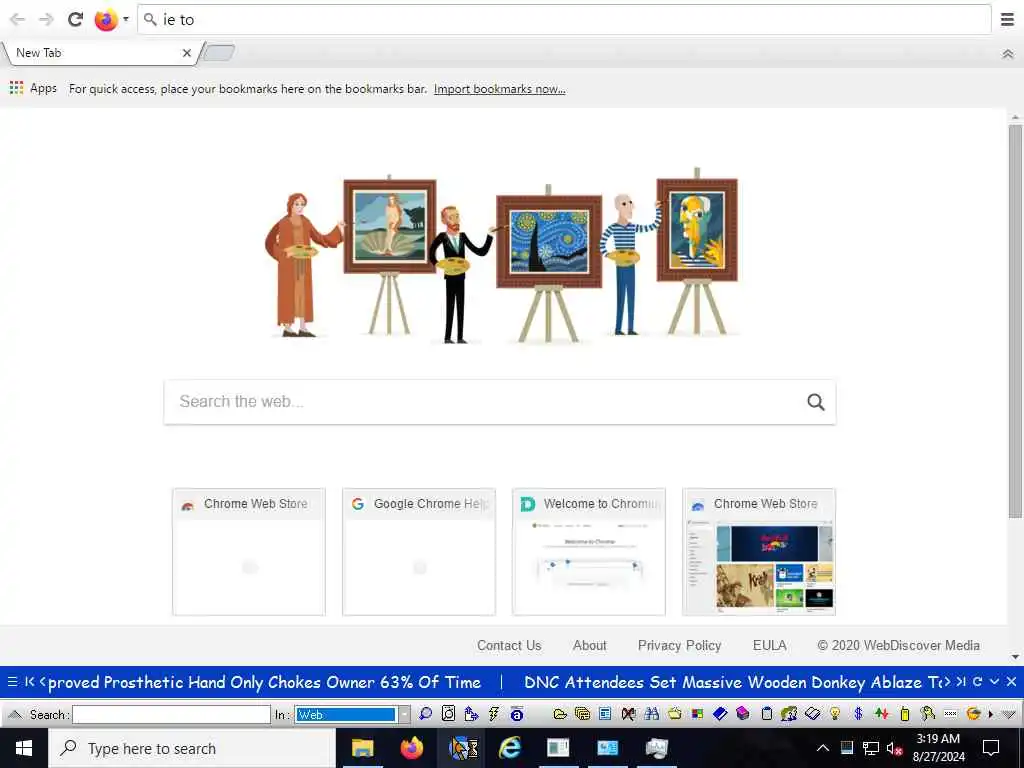Expand the news ticker with the down chevron

(x=994, y=682)
